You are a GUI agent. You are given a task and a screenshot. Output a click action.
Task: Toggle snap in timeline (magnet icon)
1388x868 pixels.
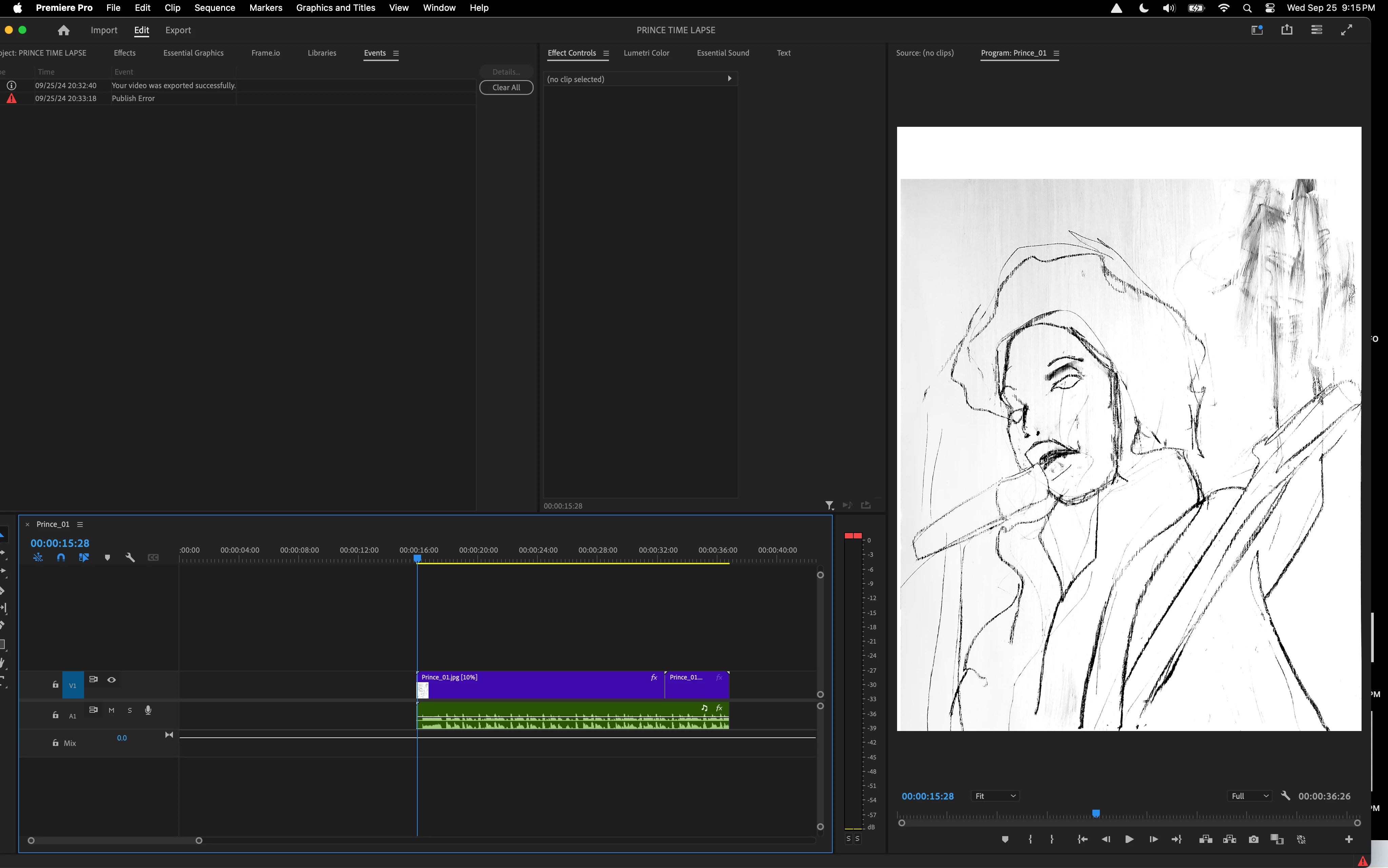[x=61, y=557]
